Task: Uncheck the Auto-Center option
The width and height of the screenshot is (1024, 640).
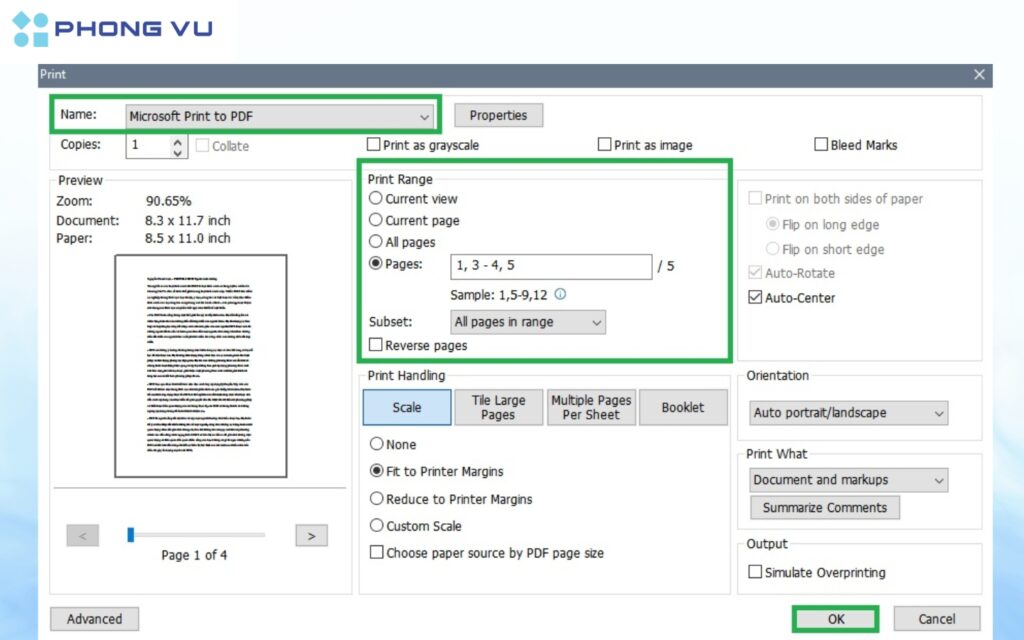Action: point(756,298)
